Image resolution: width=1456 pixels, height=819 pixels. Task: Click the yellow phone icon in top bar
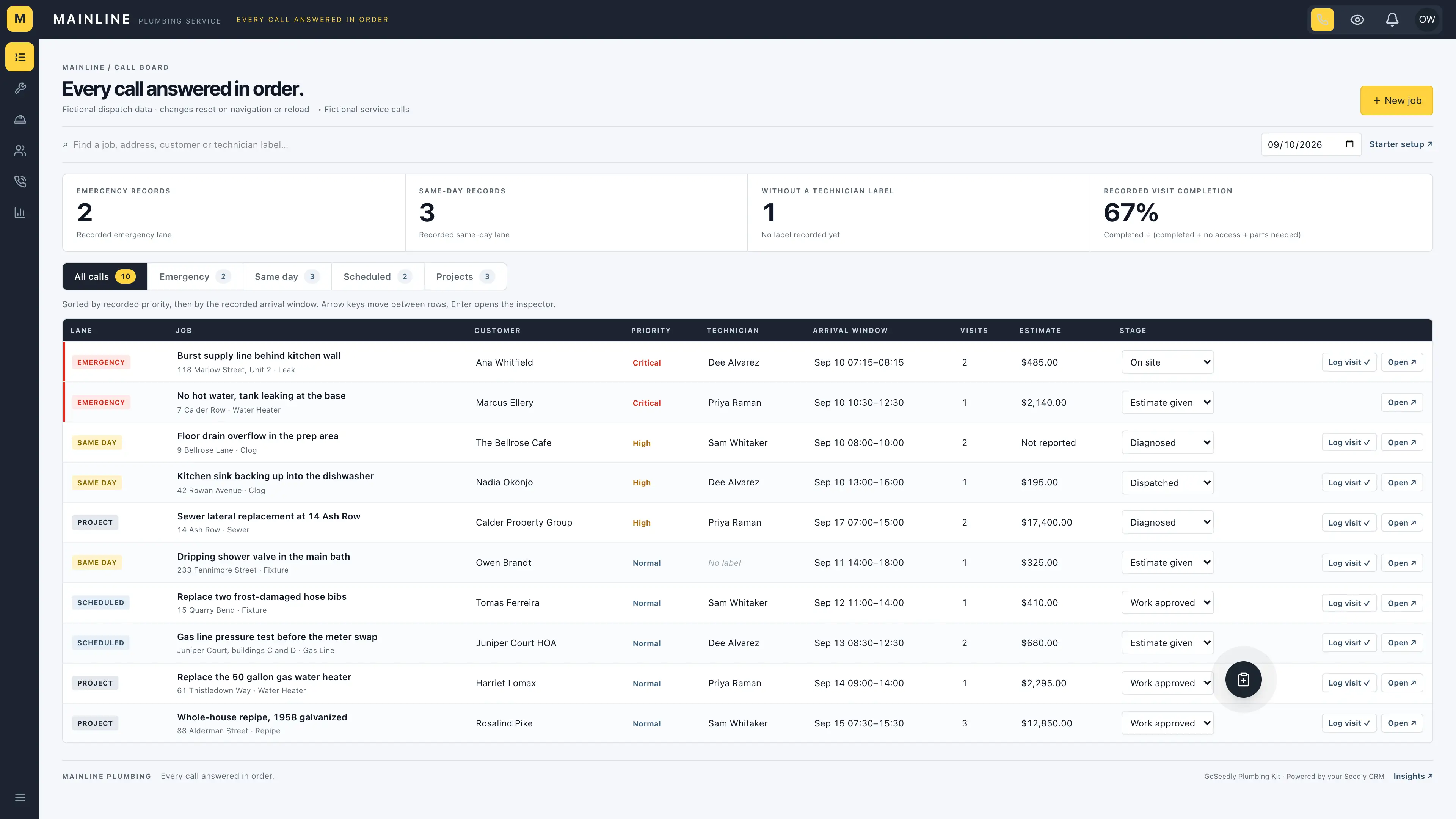(x=1322, y=20)
